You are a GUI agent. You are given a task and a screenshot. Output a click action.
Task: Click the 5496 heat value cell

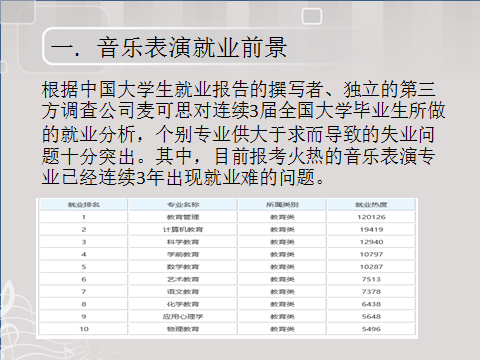click(x=371, y=329)
